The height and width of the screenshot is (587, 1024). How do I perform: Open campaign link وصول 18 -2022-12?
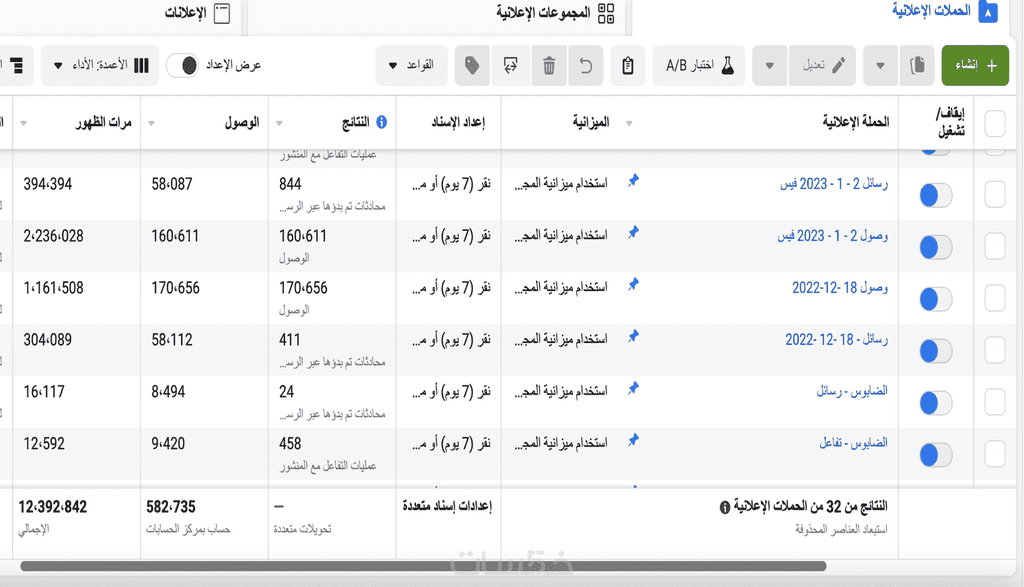click(840, 288)
